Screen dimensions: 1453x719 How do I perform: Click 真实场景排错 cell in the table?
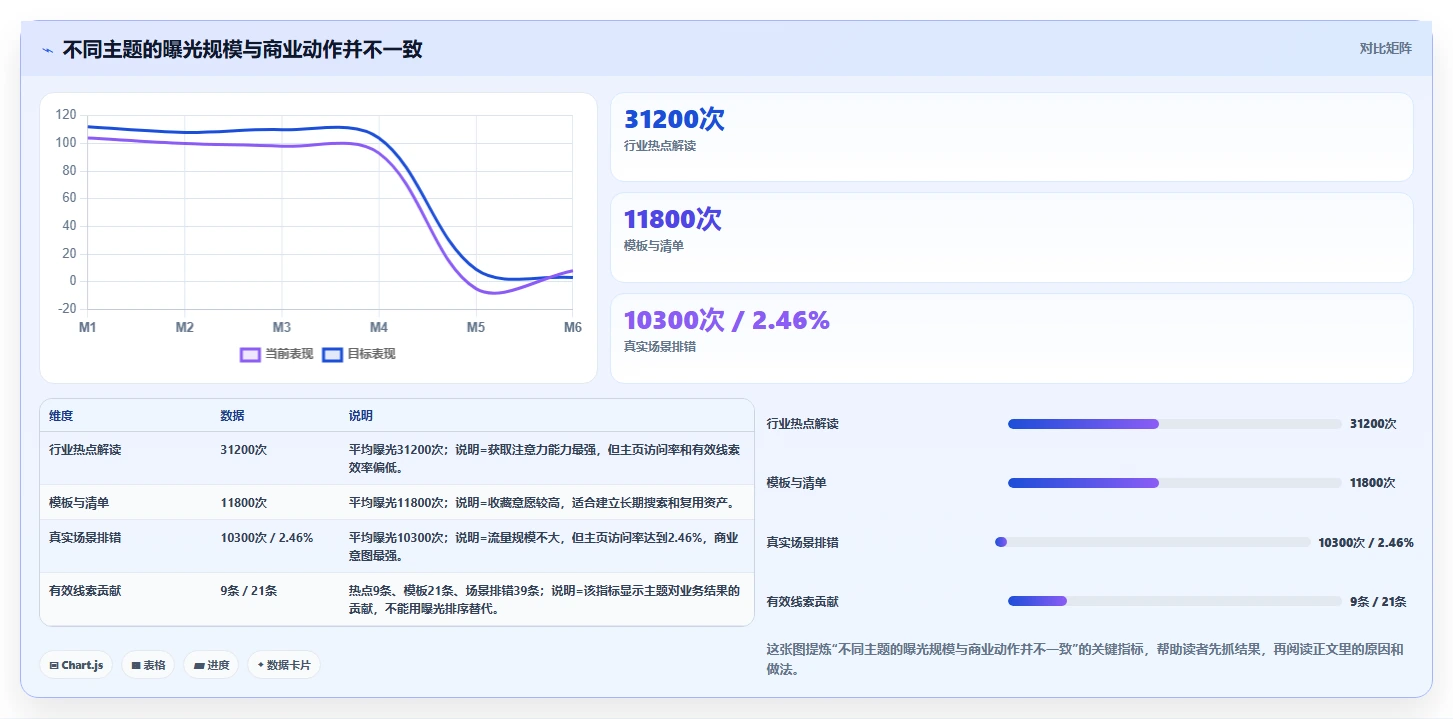tap(85, 538)
